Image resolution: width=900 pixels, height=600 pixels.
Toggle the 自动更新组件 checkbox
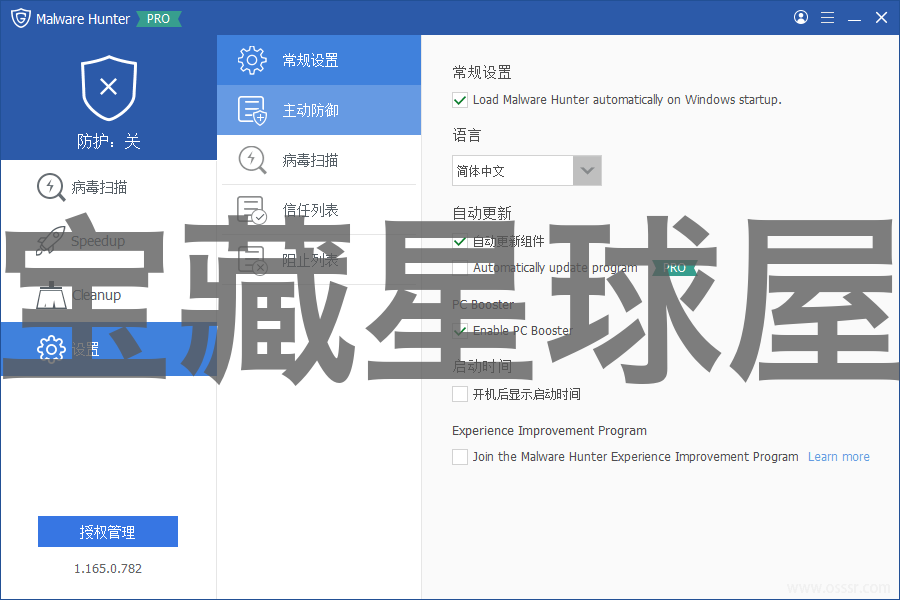(x=460, y=242)
